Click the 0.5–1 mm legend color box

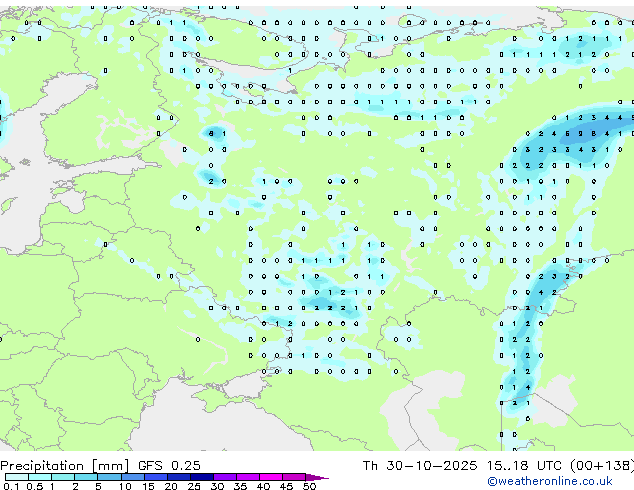(40, 477)
